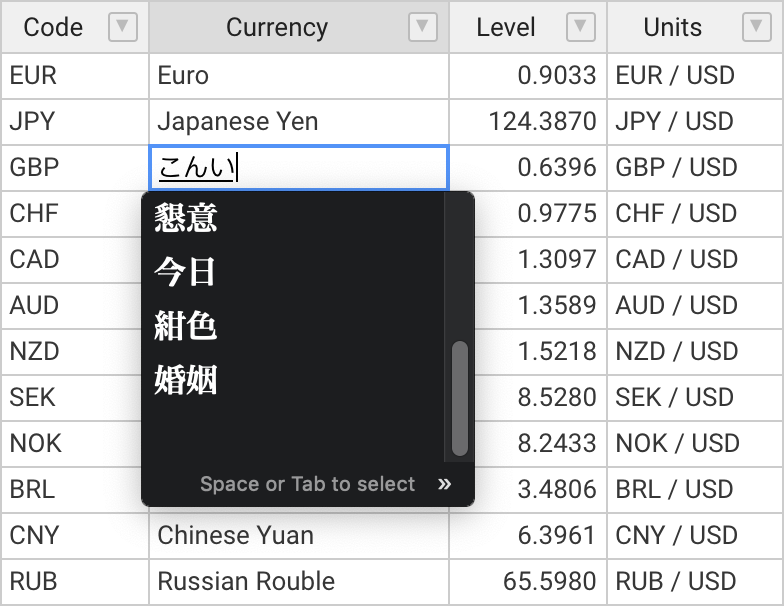Select the Japanese Yen cell
The height and width of the screenshot is (606, 784).
click(299, 122)
